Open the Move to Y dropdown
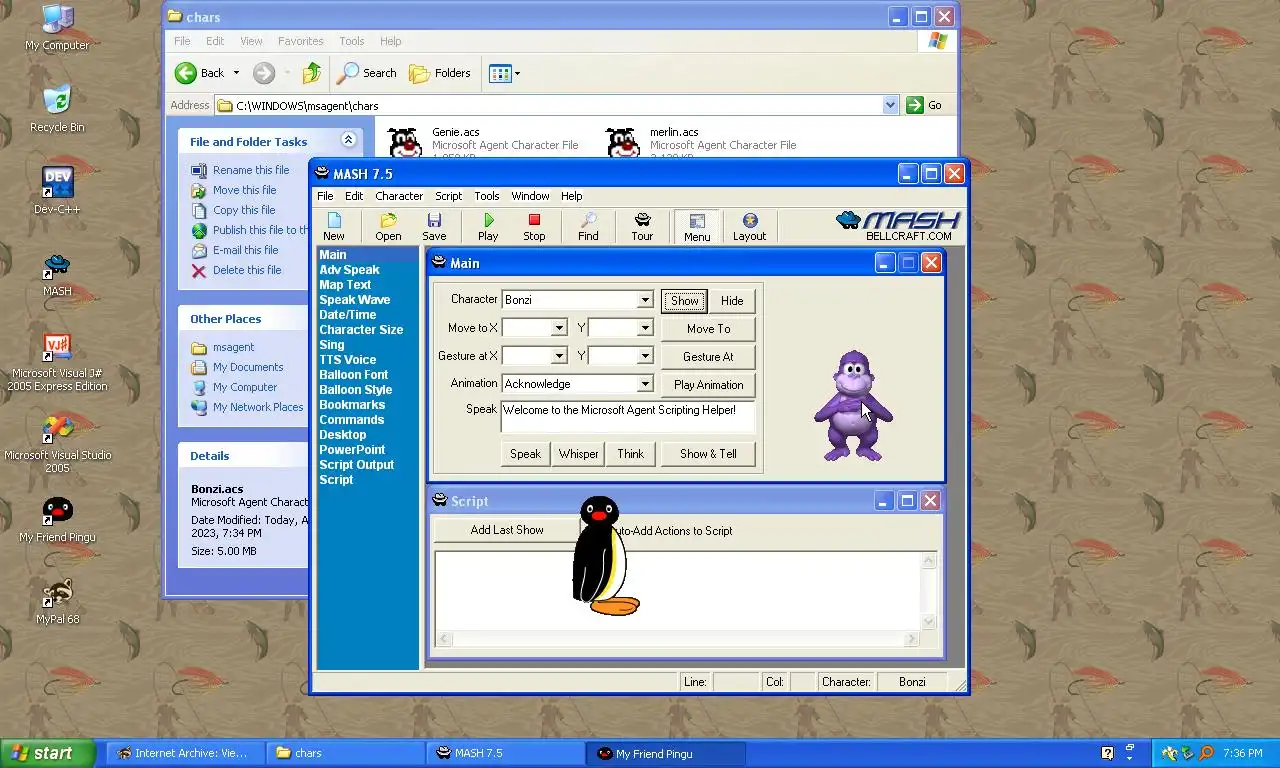This screenshot has height=768, width=1280. 645,328
